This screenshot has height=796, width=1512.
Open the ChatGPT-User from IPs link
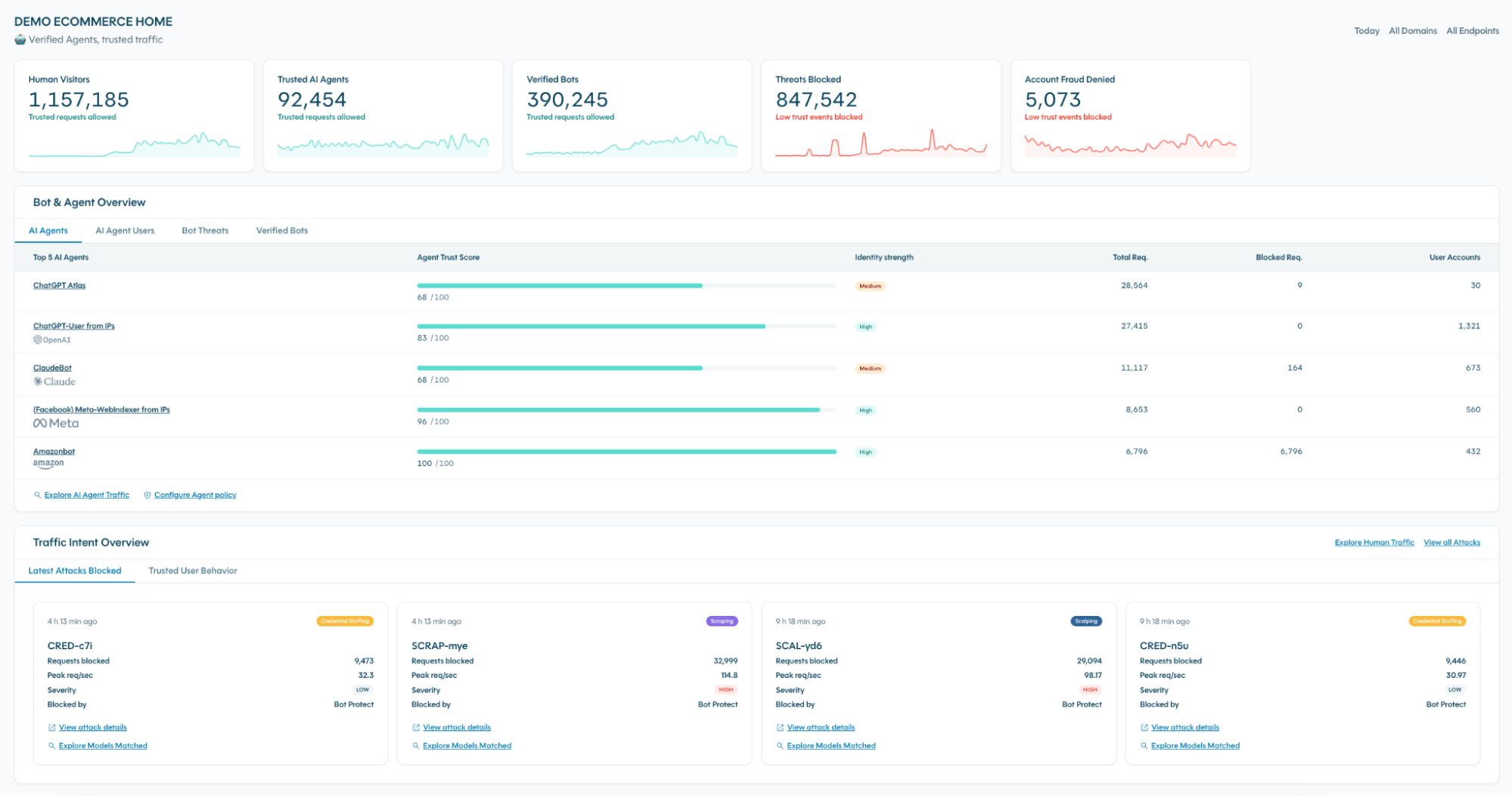[x=74, y=326]
